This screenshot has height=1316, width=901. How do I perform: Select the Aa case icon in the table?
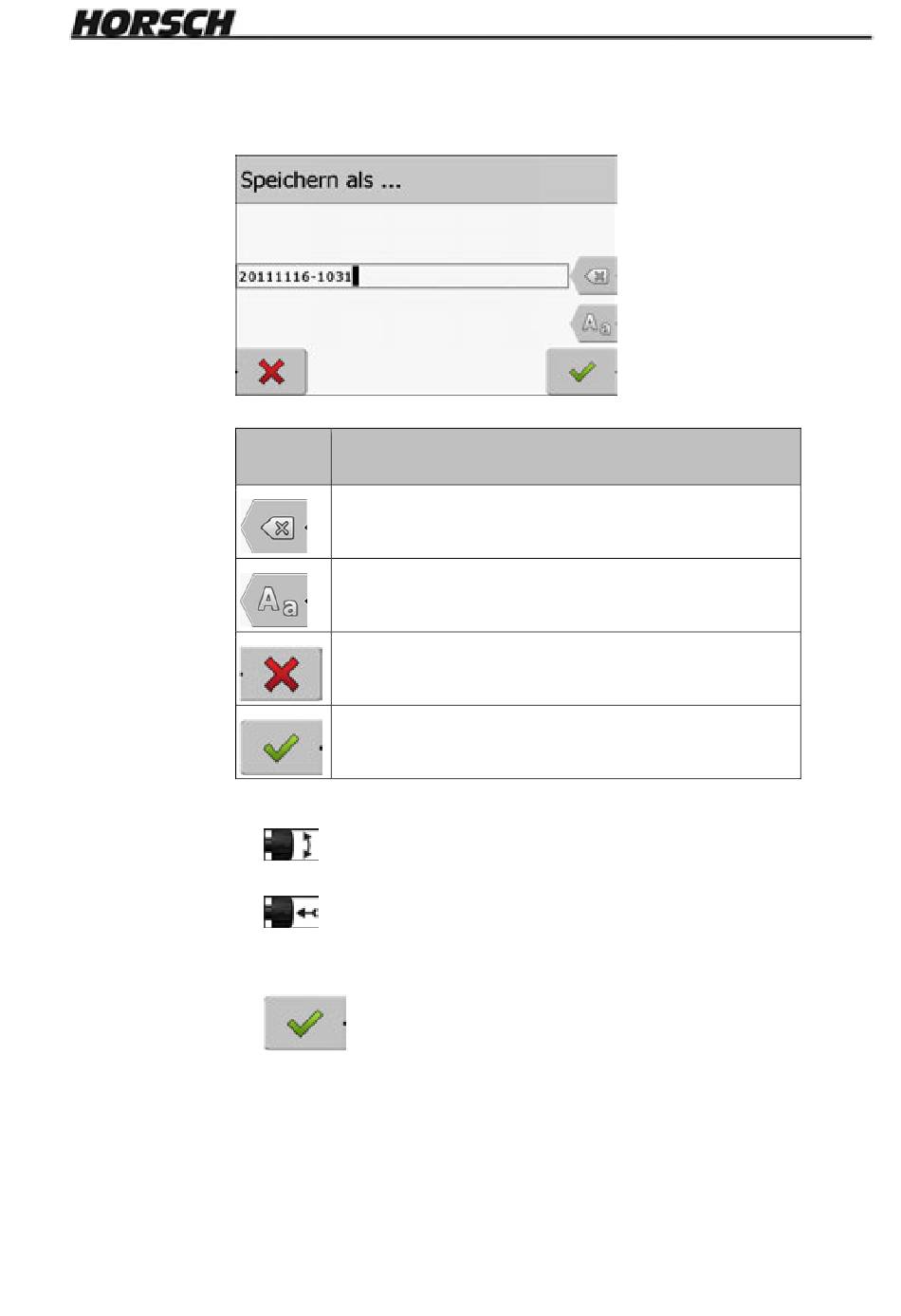(275, 601)
